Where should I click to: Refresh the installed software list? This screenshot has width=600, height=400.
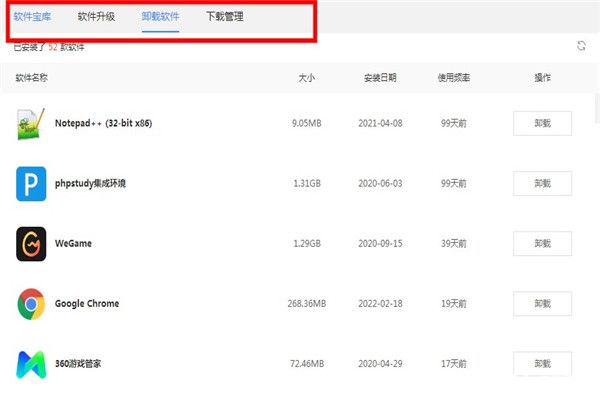[x=581, y=46]
